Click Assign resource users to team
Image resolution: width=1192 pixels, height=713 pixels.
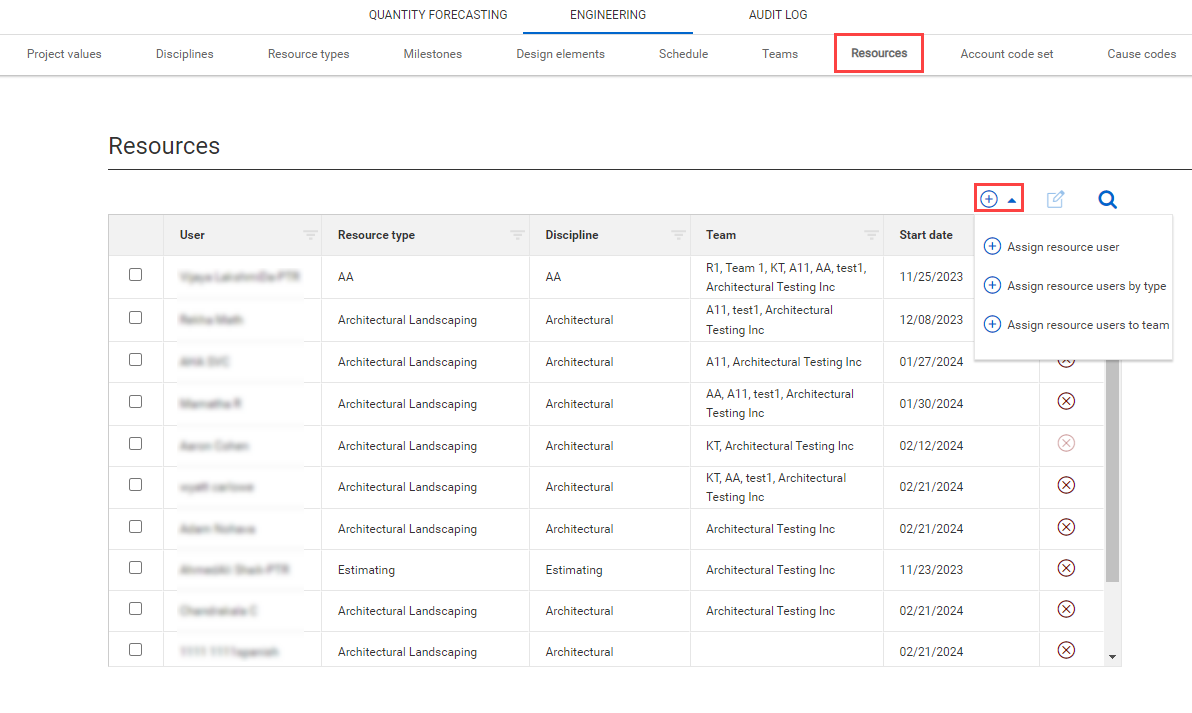[1087, 325]
